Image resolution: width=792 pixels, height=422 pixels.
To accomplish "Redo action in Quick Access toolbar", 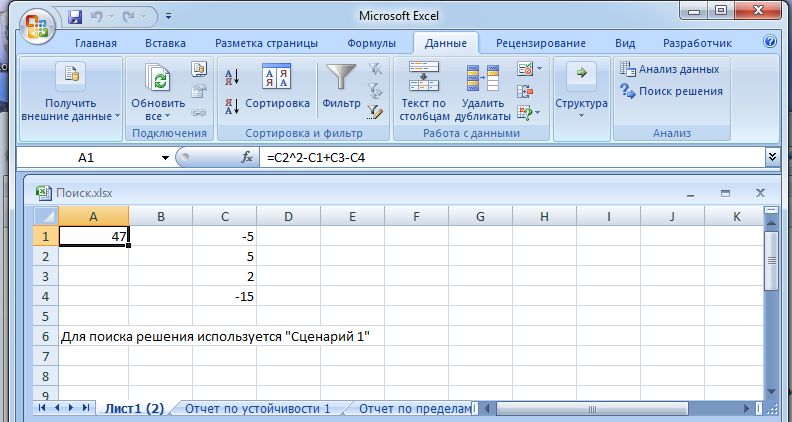I will pos(129,17).
